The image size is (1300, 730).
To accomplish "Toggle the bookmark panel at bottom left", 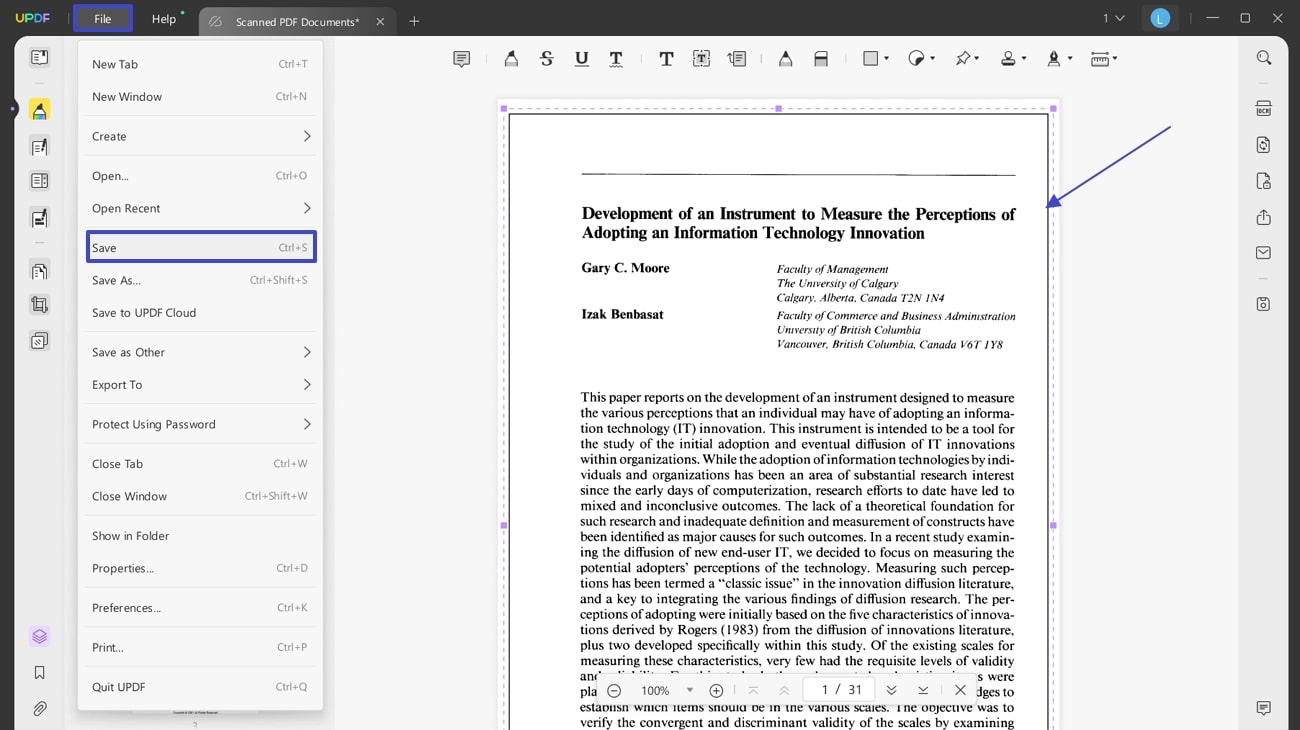I will 39,672.
